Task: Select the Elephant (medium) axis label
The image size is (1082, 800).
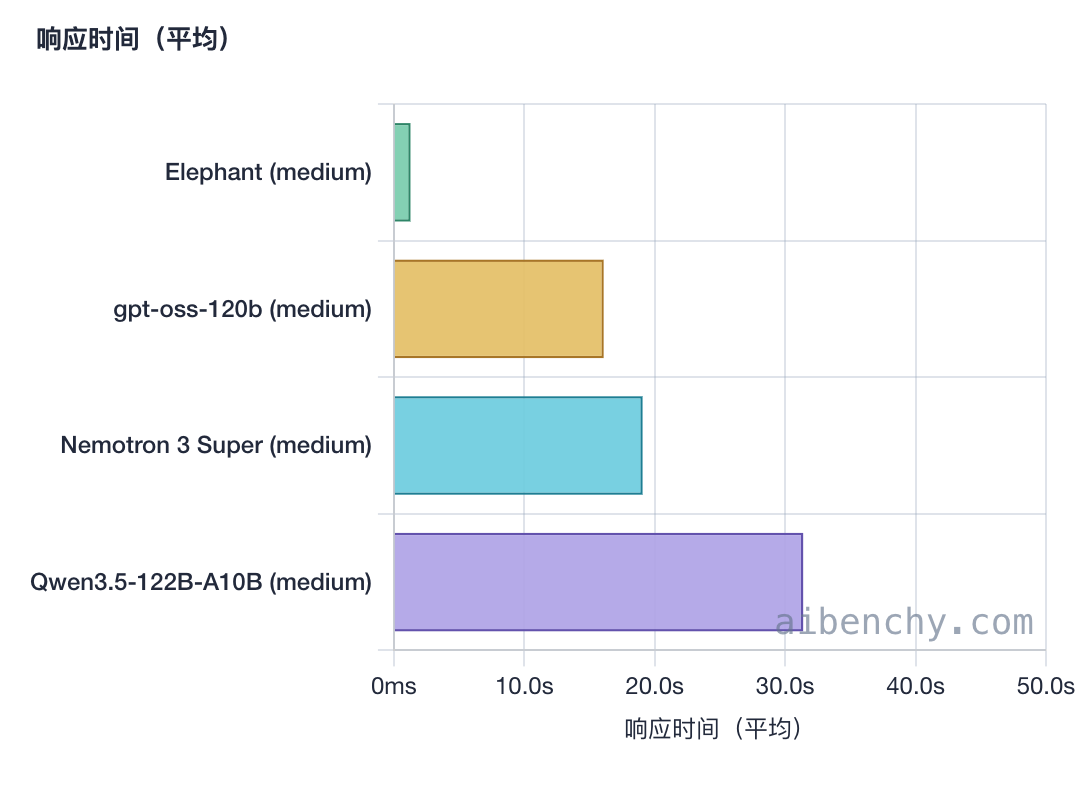Action: pos(268,172)
